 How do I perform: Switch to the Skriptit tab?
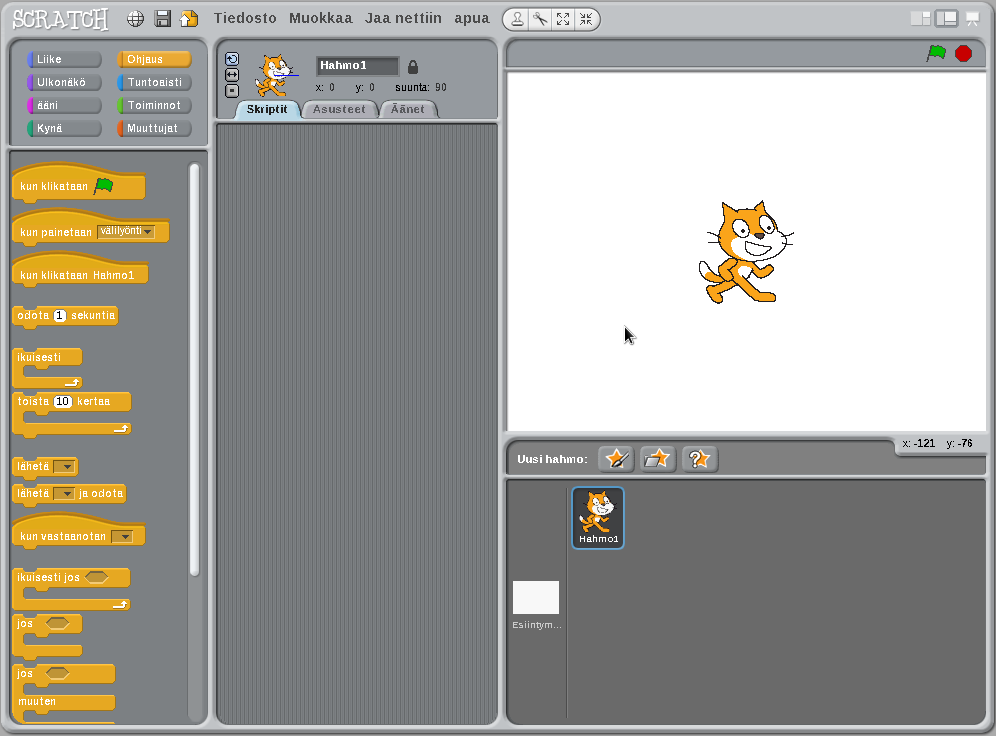267,109
